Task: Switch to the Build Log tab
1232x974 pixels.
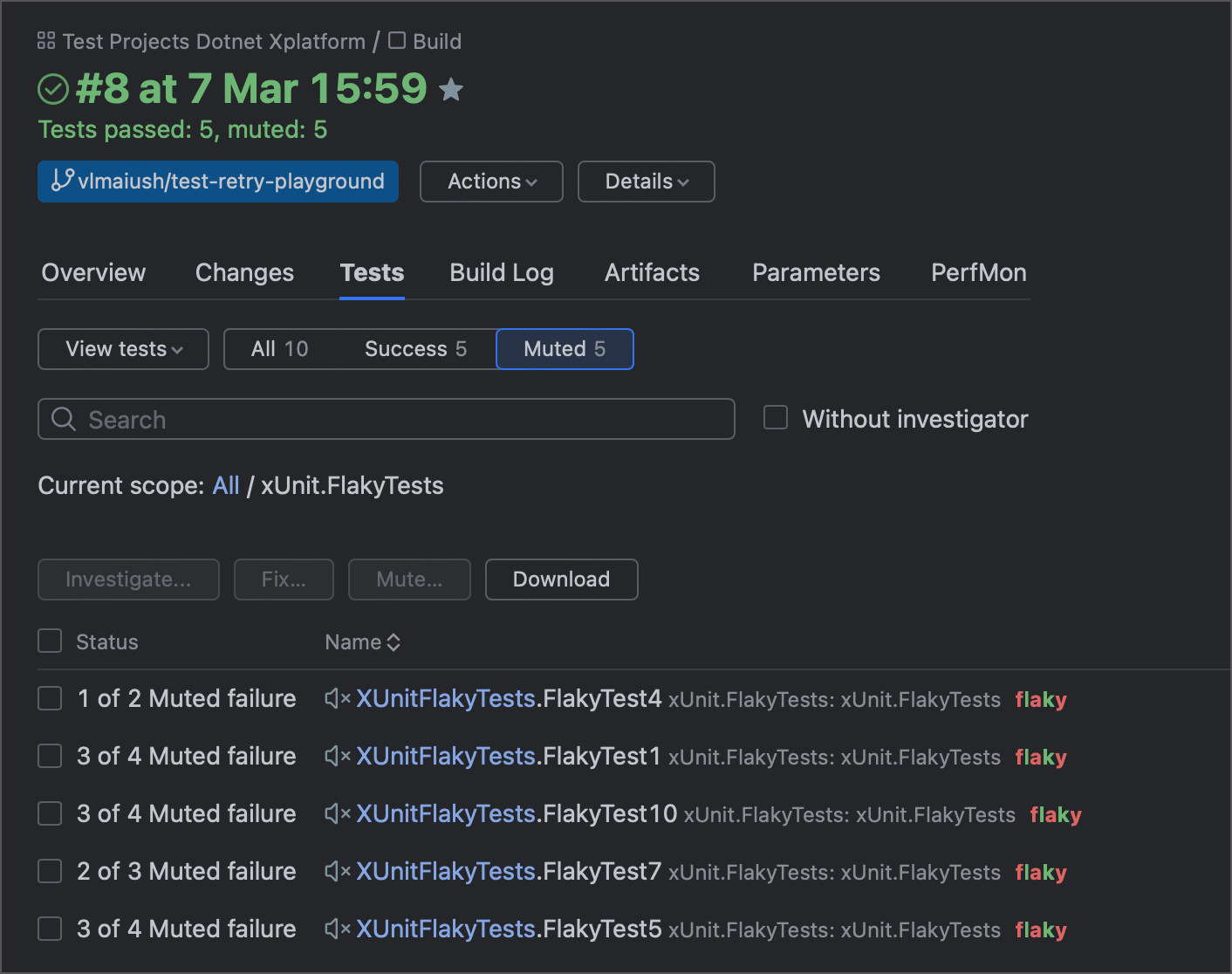Action: [502, 273]
